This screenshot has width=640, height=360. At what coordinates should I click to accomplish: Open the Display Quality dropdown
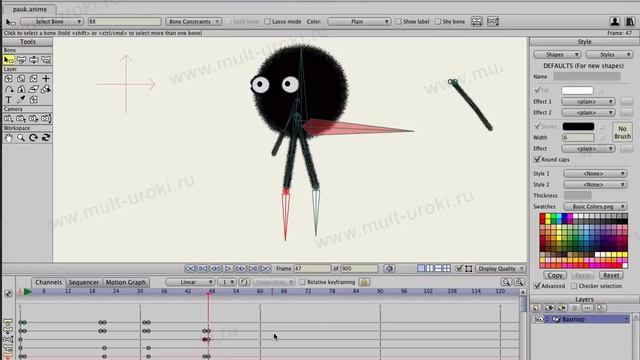[x=500, y=268]
